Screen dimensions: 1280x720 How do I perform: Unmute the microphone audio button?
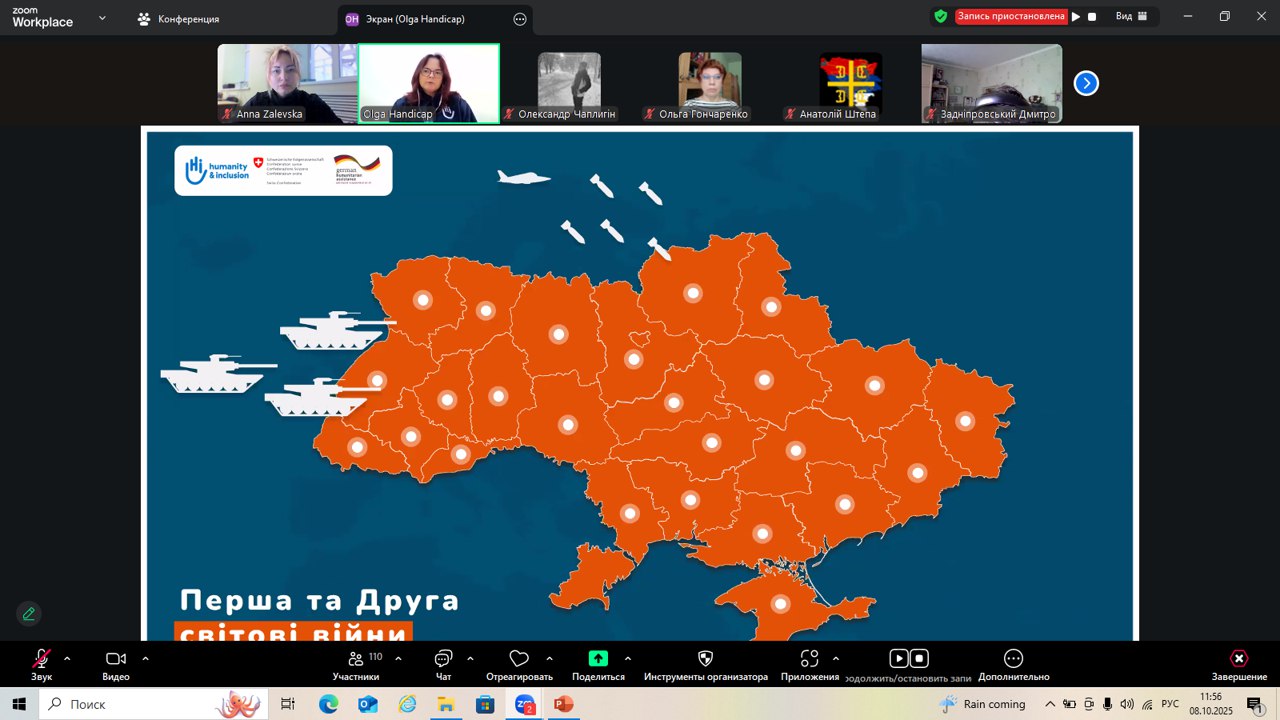tap(41, 659)
